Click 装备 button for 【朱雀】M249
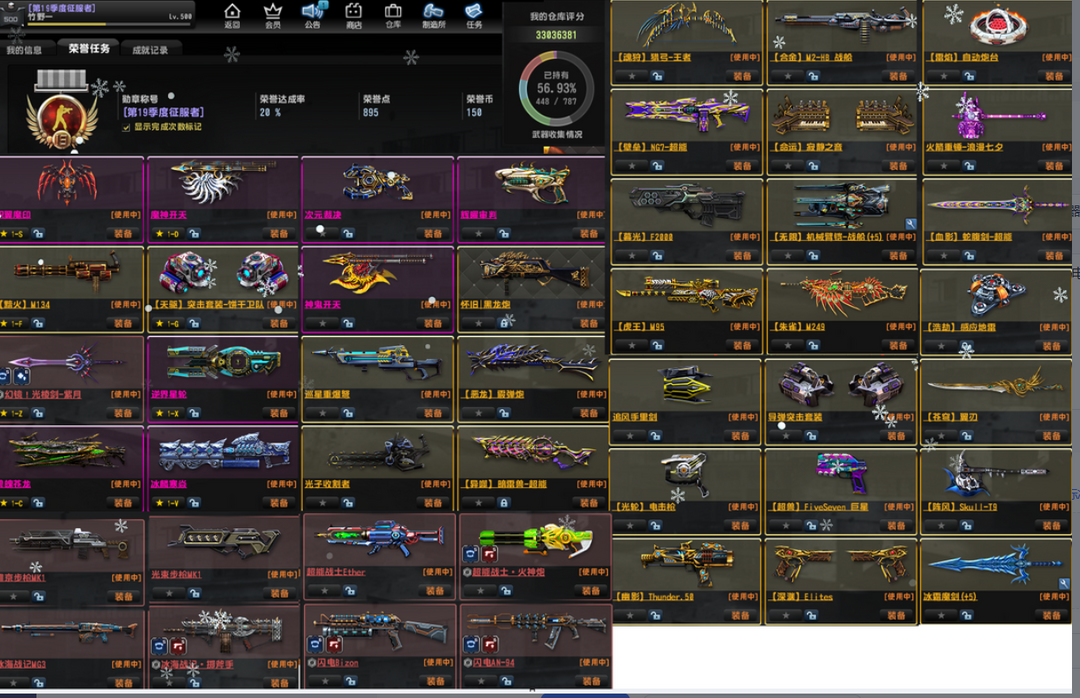 pyautogui.click(x=897, y=345)
